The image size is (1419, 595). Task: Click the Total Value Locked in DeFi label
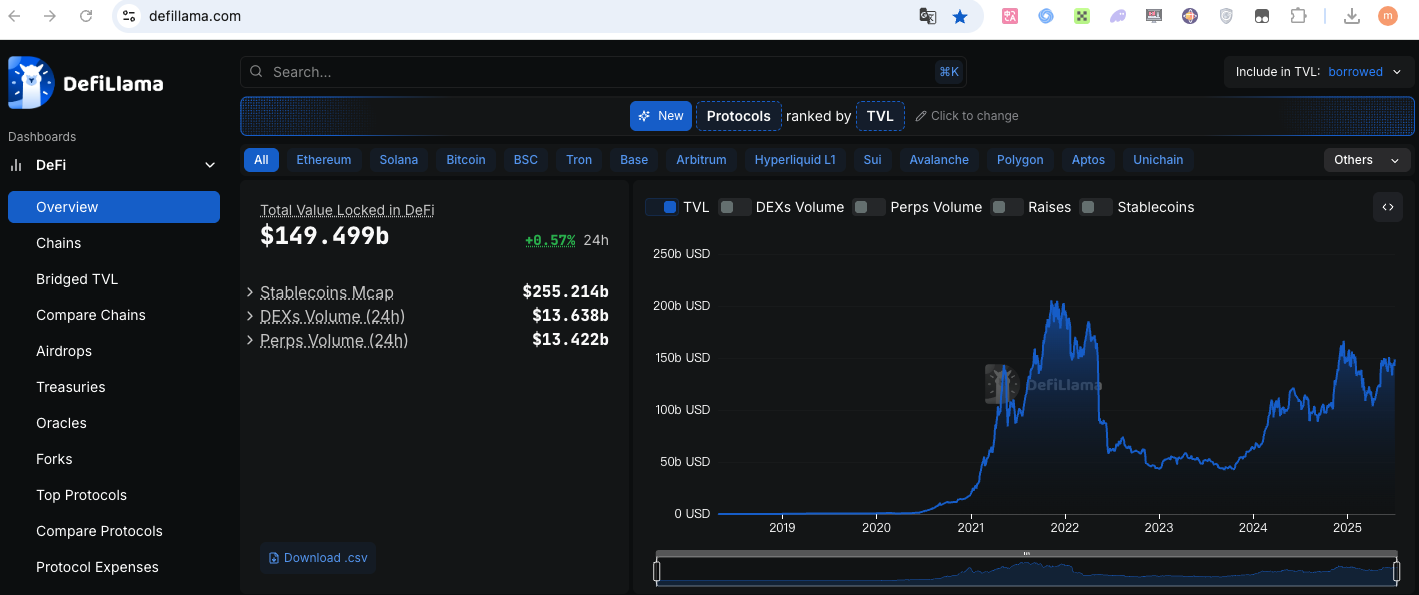click(347, 210)
